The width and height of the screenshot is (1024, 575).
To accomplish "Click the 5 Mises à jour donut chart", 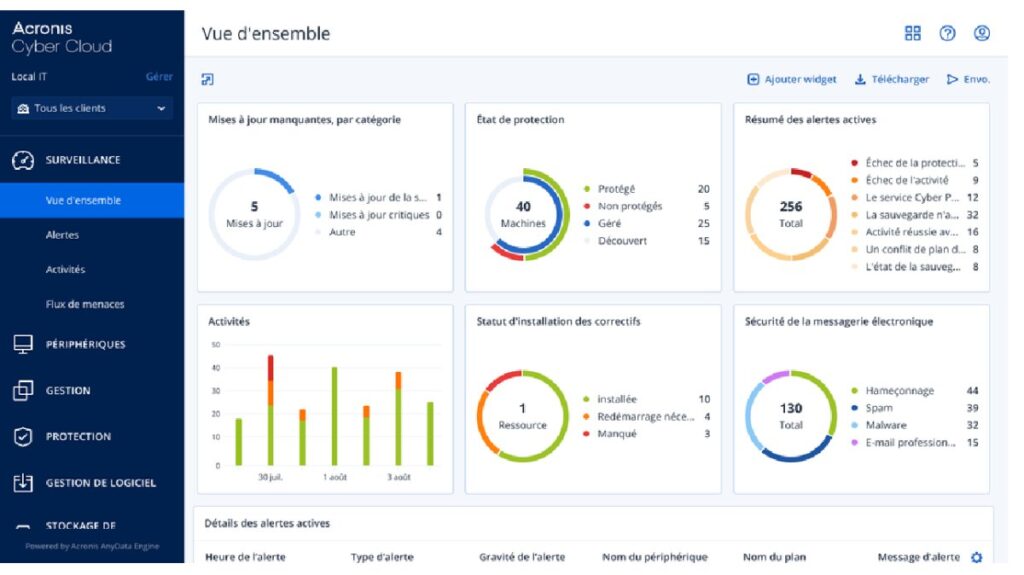I will (254, 214).
